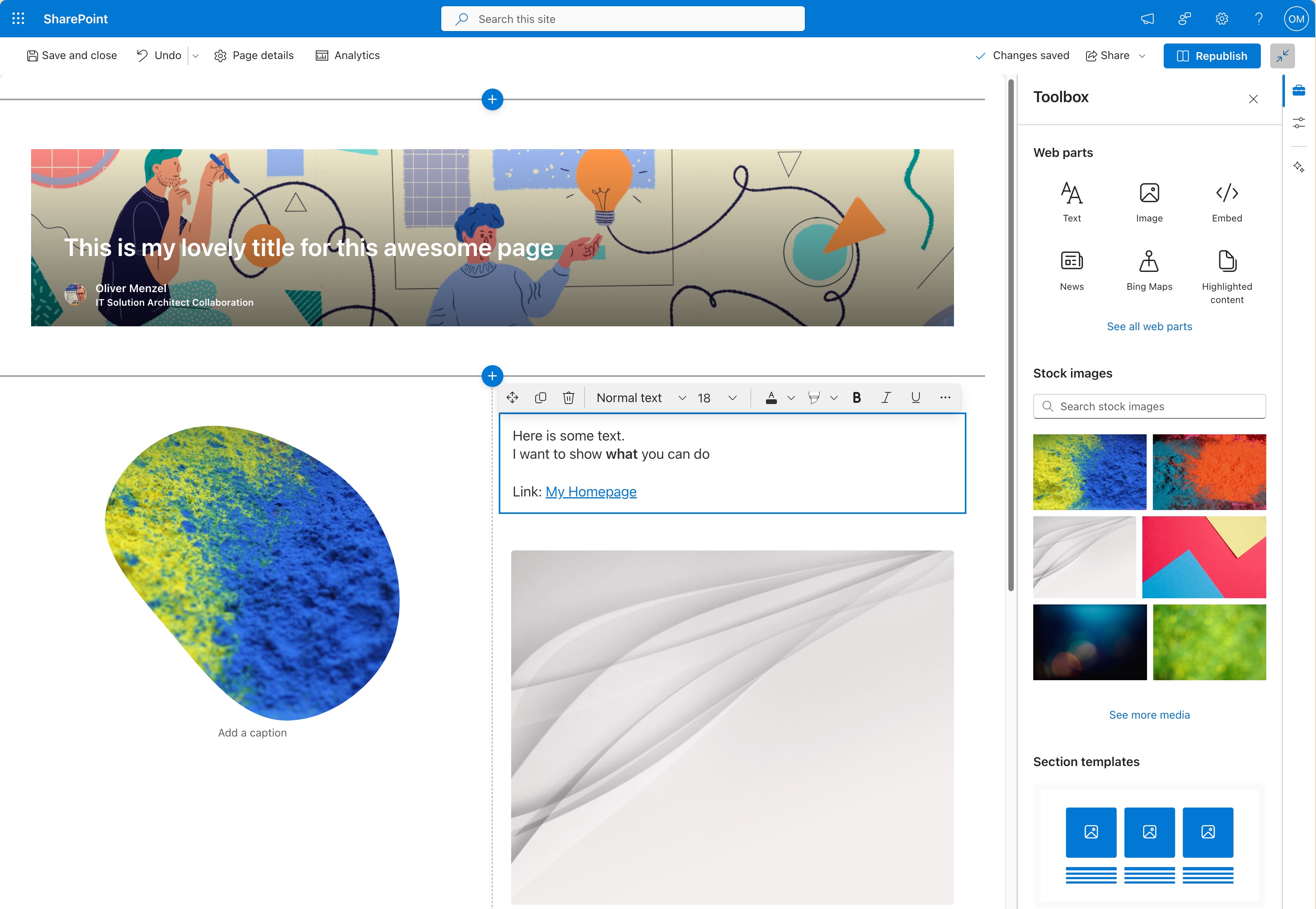This screenshot has height=909, width=1316.
Task: Click the Republish button
Action: click(1211, 56)
